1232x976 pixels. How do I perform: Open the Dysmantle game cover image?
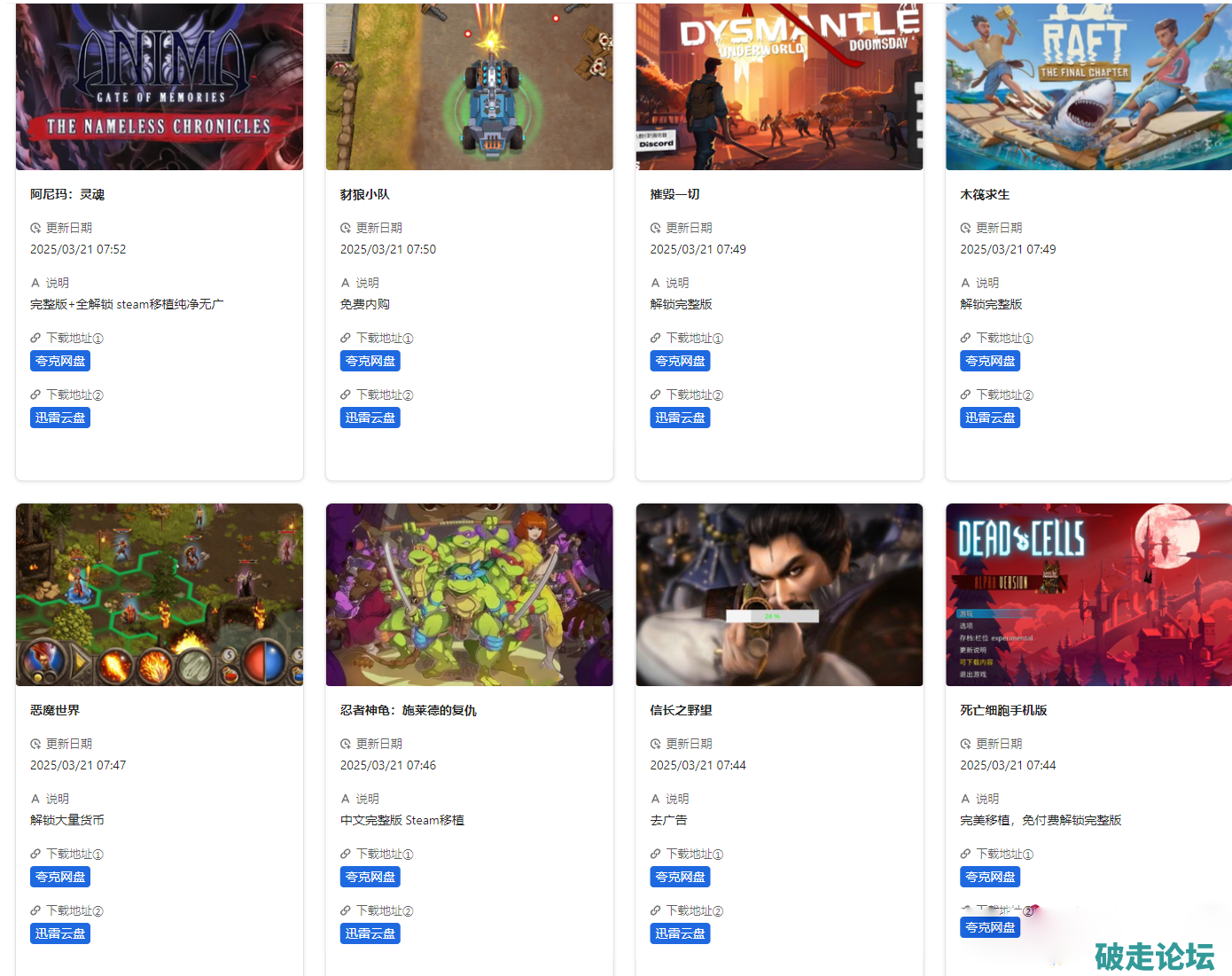click(779, 86)
